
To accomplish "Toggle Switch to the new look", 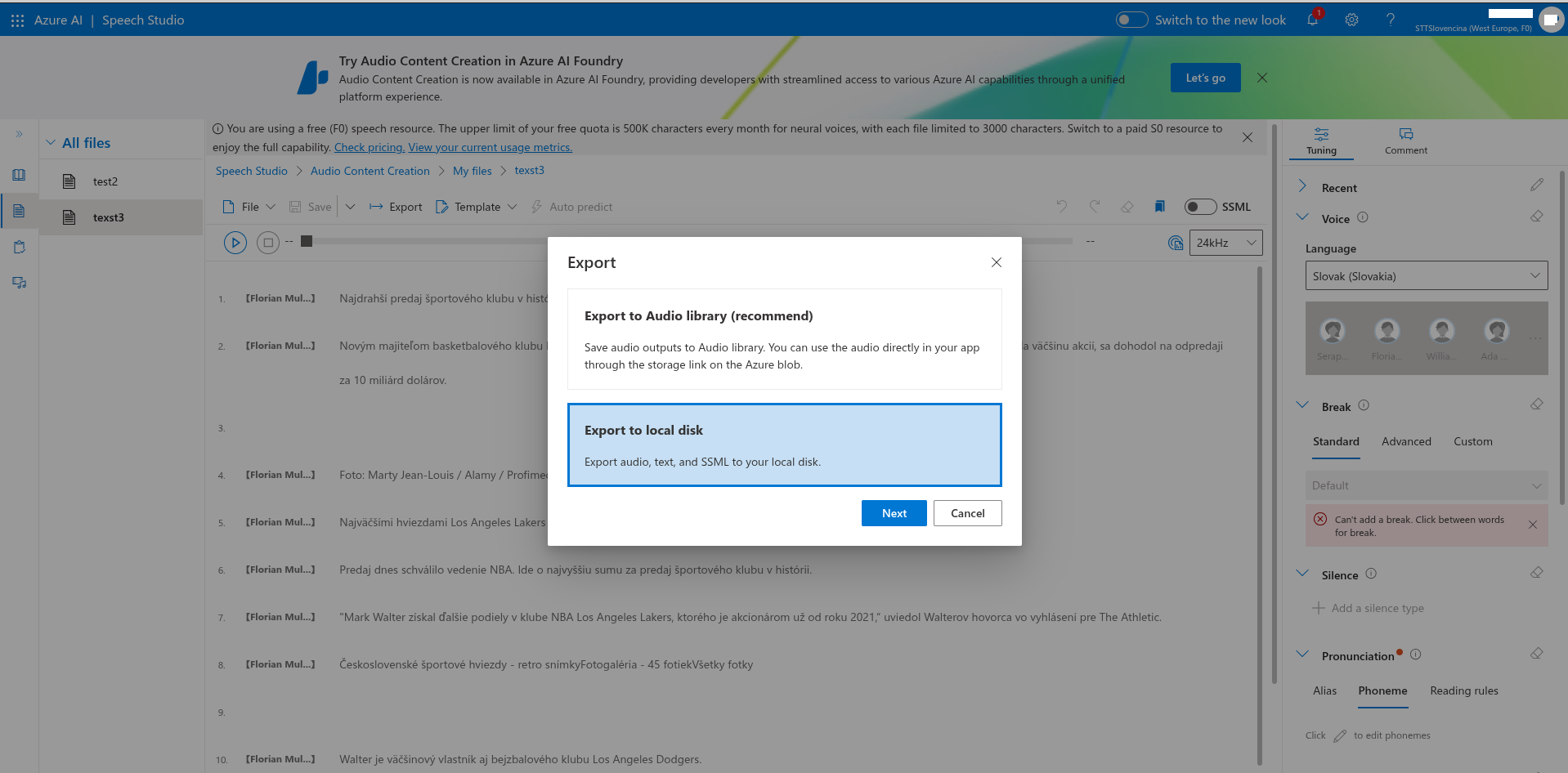I will coord(1132,20).
